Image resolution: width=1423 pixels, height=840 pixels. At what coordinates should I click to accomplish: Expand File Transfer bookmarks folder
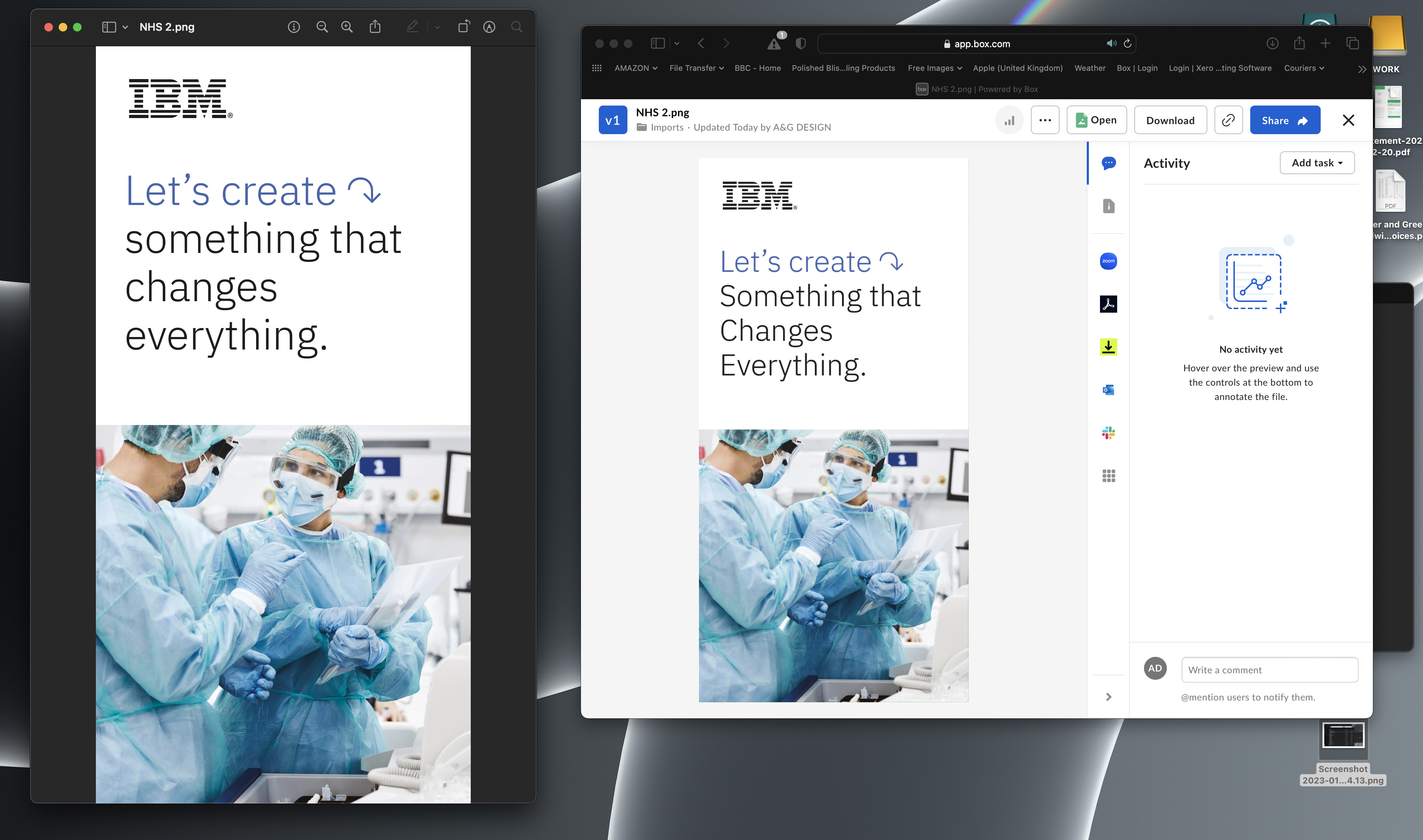point(696,68)
